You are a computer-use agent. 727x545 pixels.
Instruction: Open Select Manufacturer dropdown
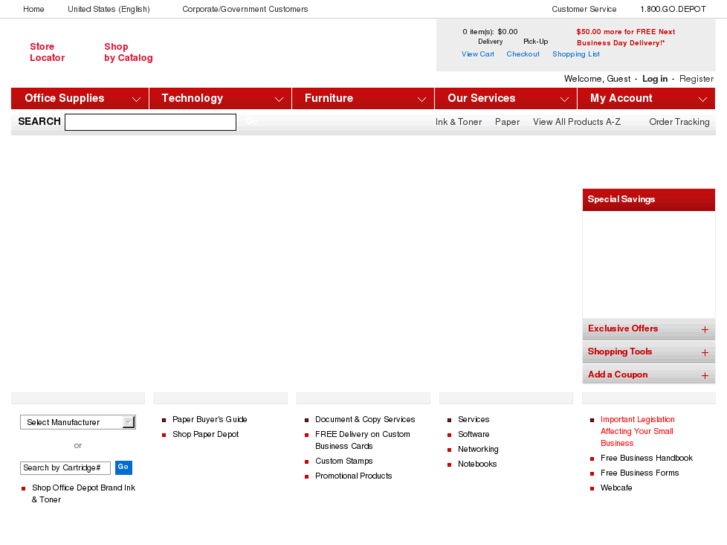coord(78,422)
